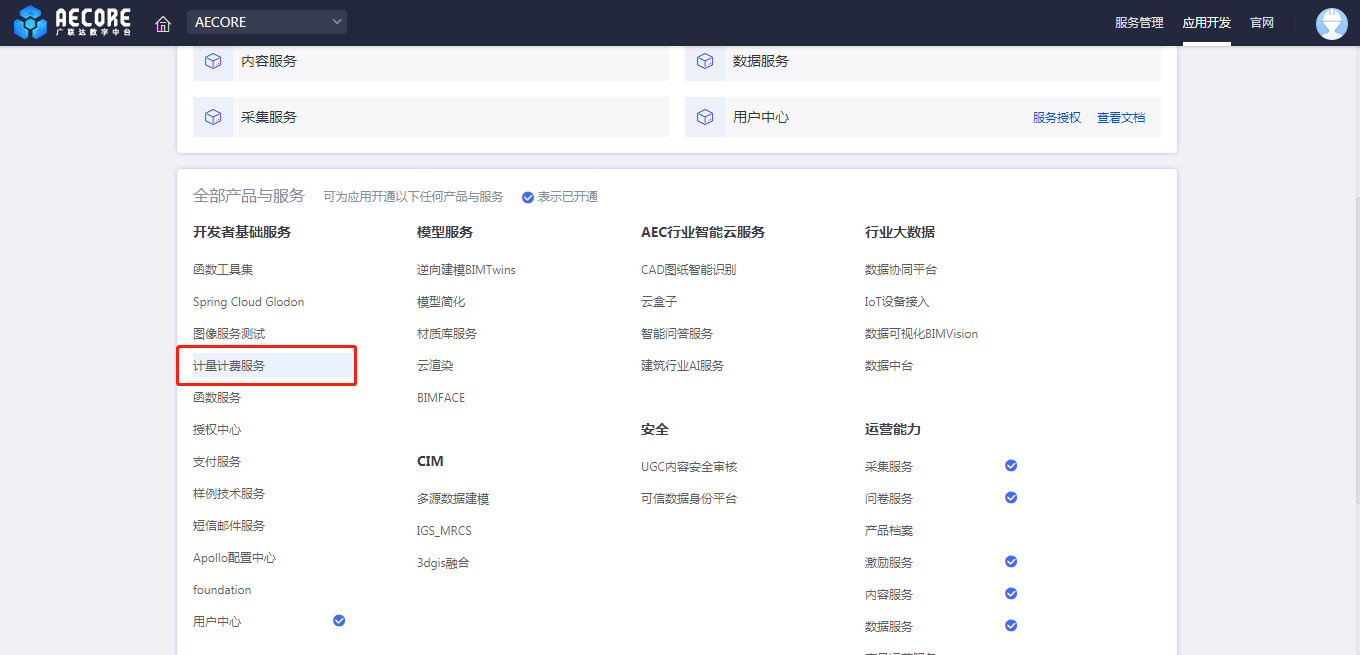Click the 用户中心 card label at top
The image size is (1360, 655).
[761, 117]
